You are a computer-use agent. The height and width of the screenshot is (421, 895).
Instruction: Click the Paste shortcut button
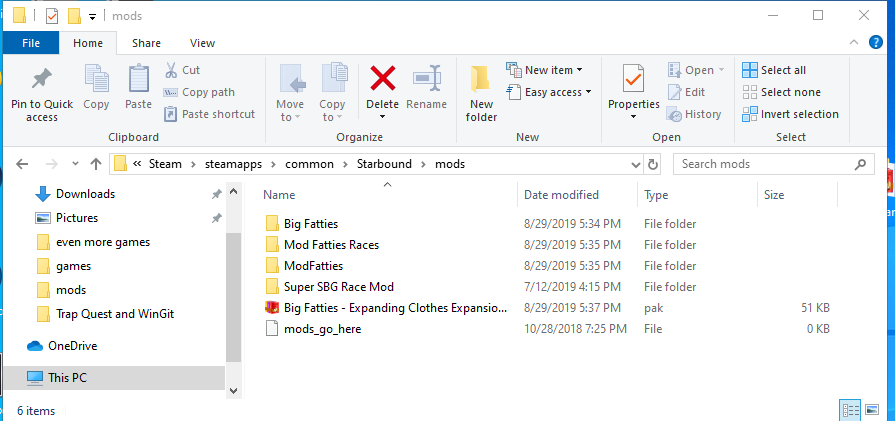tap(209, 114)
